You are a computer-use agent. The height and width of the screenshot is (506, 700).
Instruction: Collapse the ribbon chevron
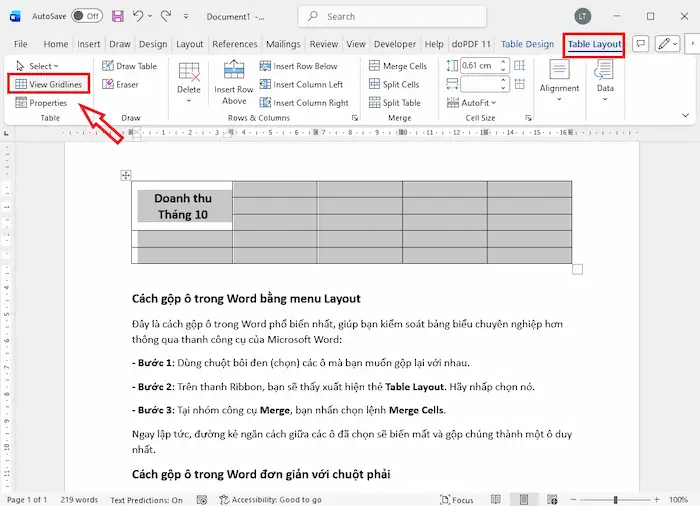pos(685,116)
